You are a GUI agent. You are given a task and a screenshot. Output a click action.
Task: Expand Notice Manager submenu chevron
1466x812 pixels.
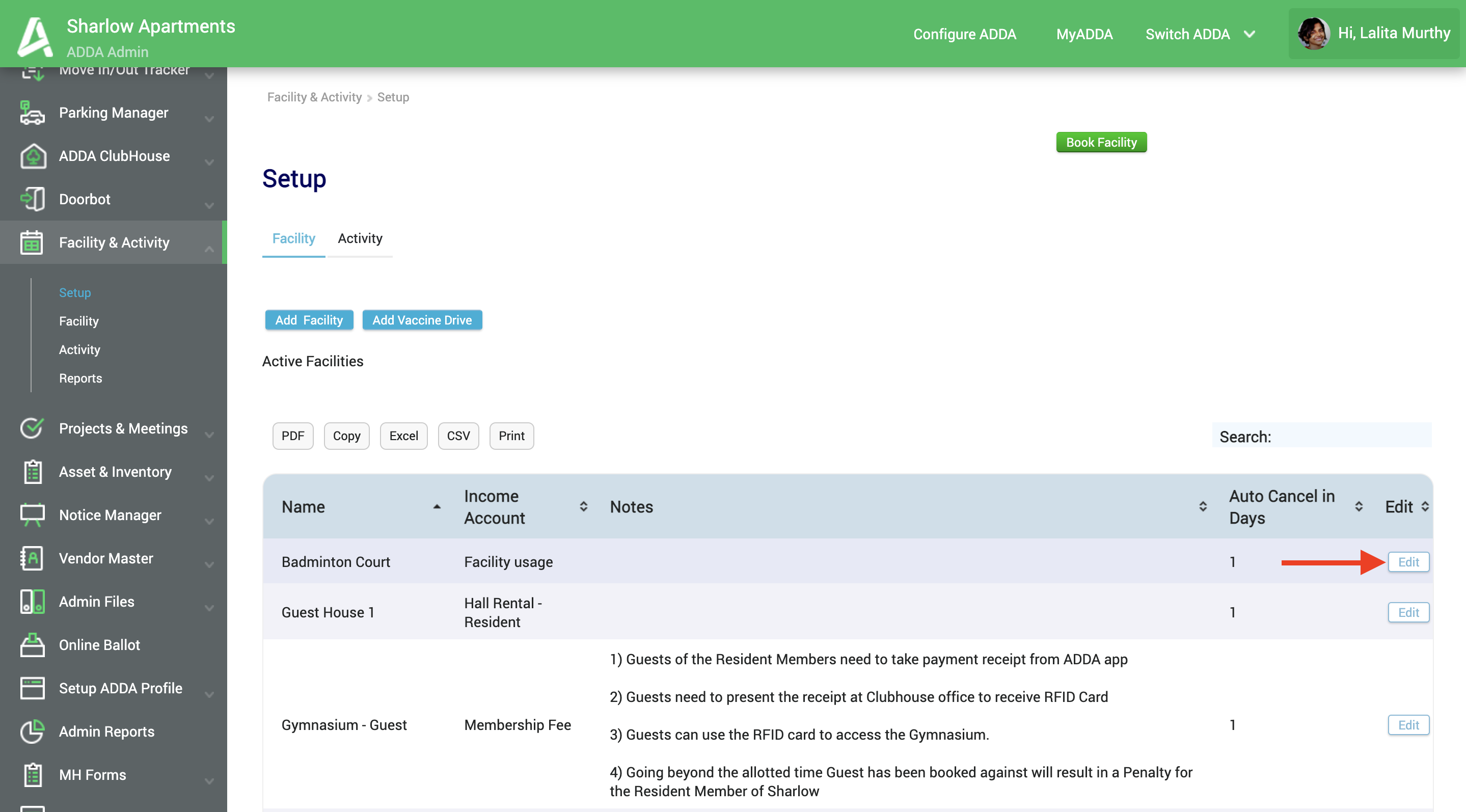coord(209,521)
